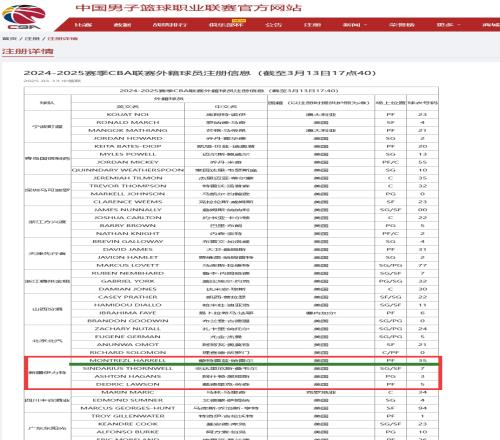
Task: Open the 公告 nav menu item
Action: (x=273, y=25)
